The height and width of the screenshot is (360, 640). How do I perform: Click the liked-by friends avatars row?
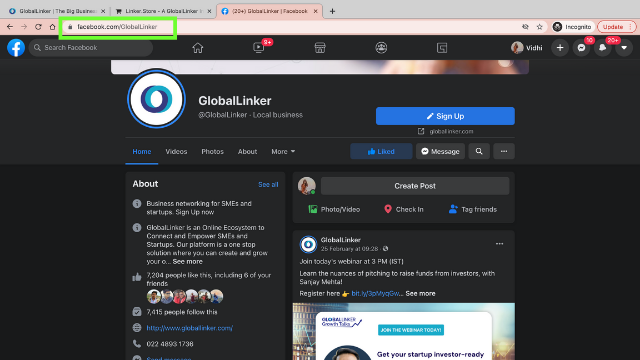click(x=185, y=296)
